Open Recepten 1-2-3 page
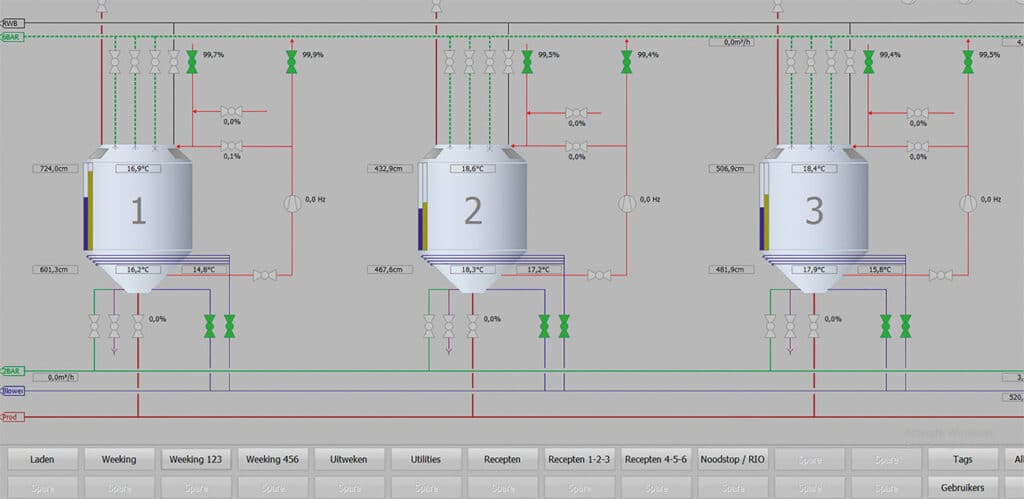Image resolution: width=1024 pixels, height=499 pixels. (579, 459)
